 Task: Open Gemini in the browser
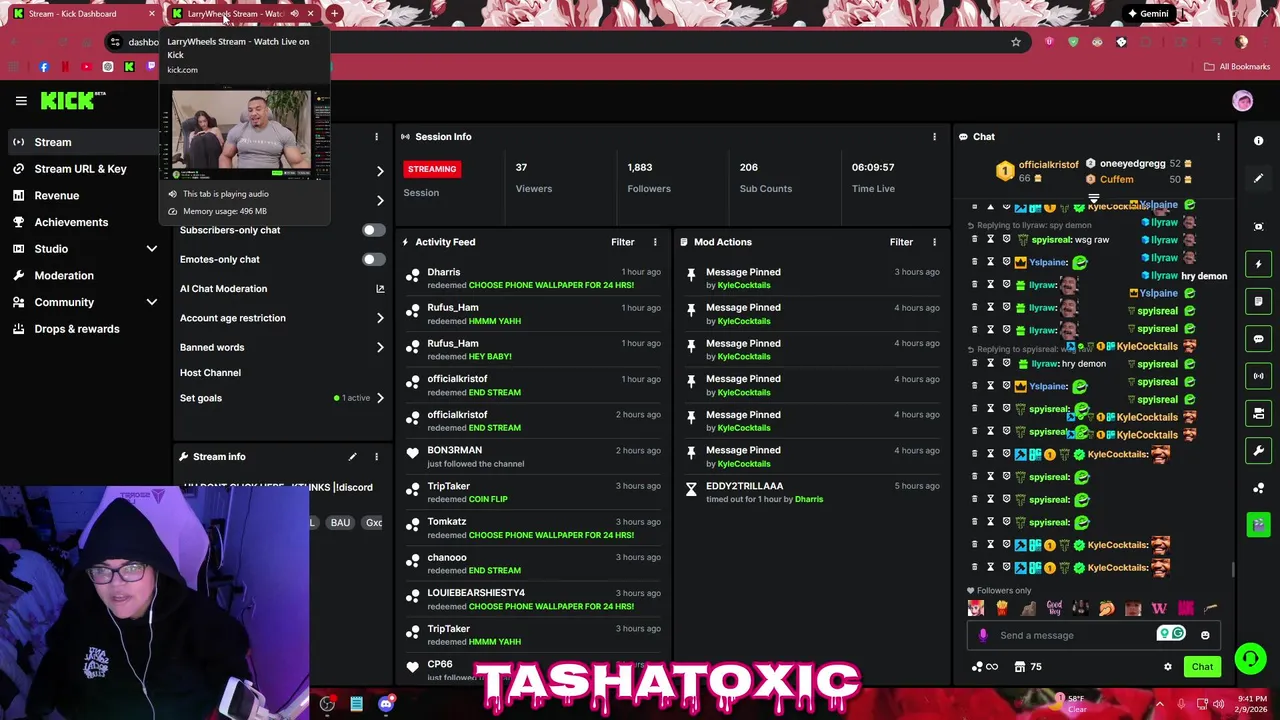[x=1146, y=14]
